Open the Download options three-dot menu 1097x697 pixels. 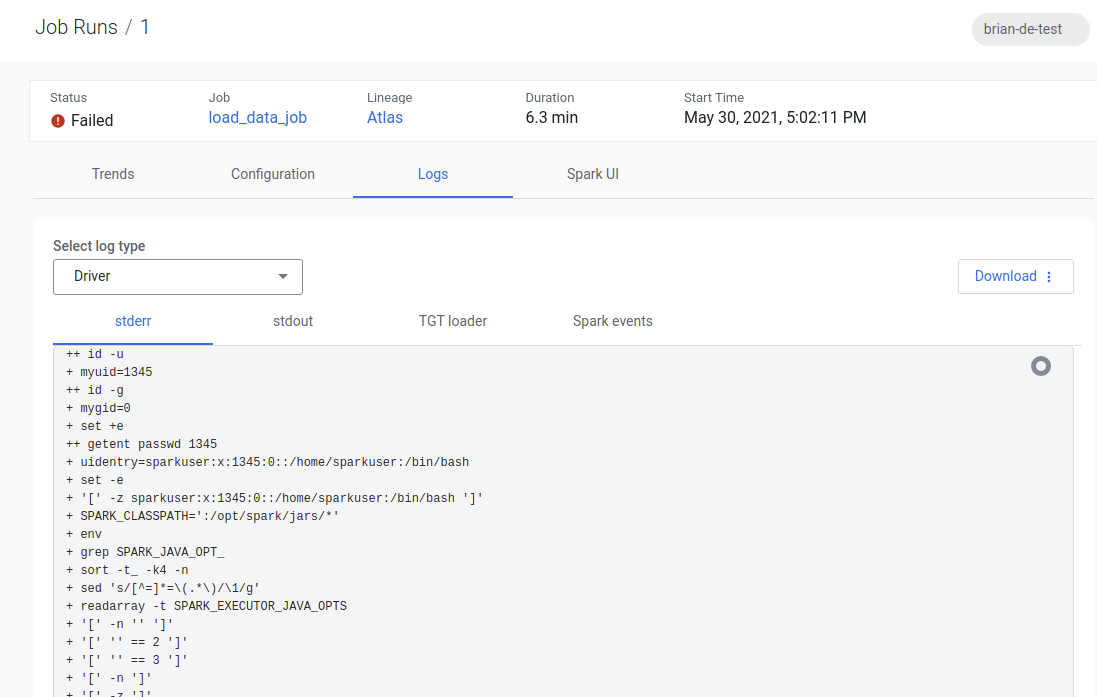(x=1049, y=277)
